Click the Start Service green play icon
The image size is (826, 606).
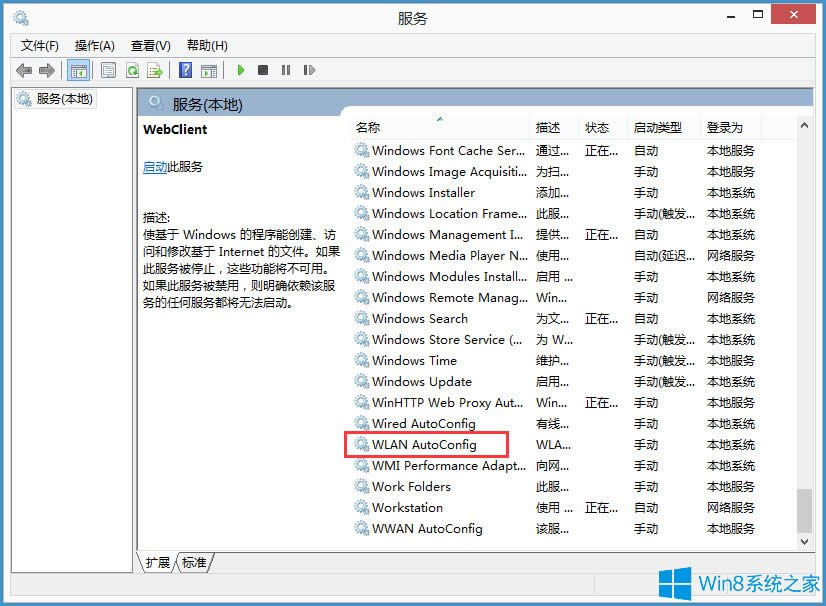241,70
